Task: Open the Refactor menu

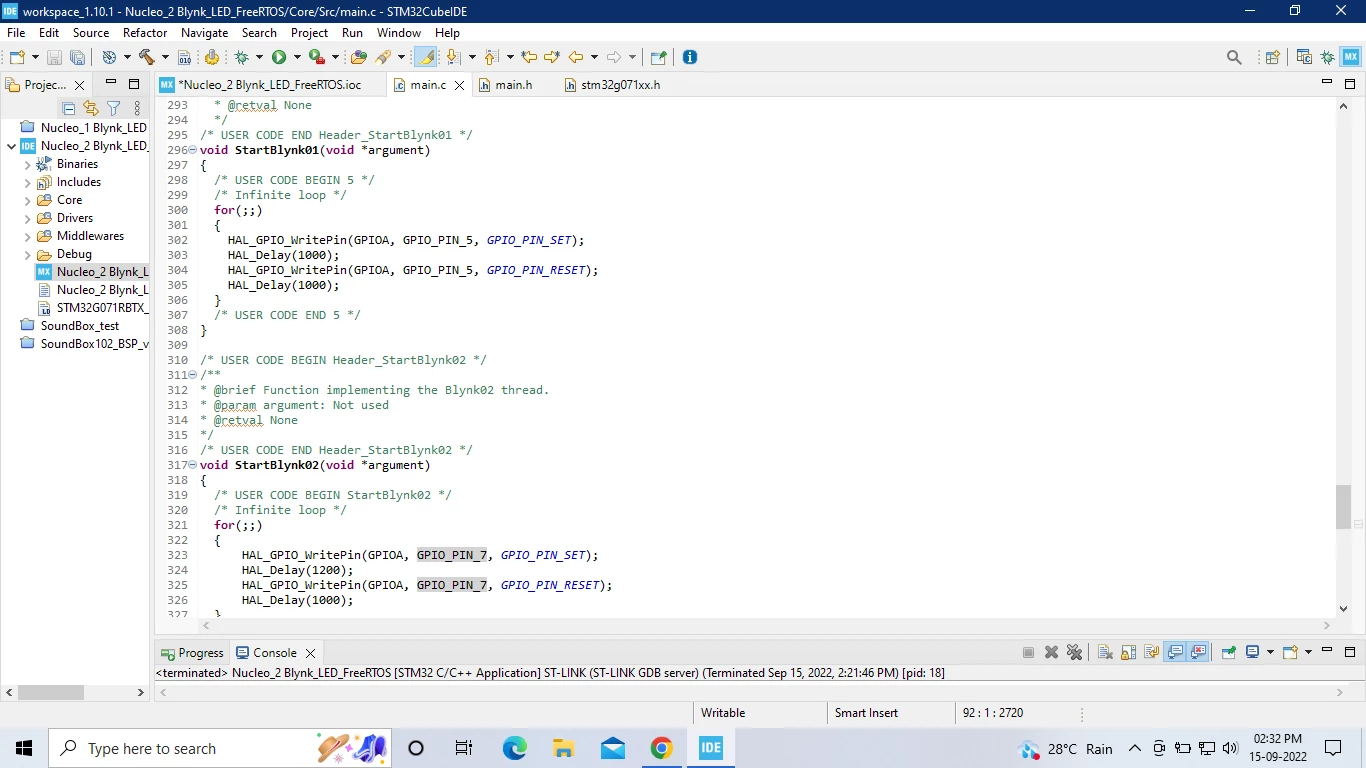Action: [145, 33]
